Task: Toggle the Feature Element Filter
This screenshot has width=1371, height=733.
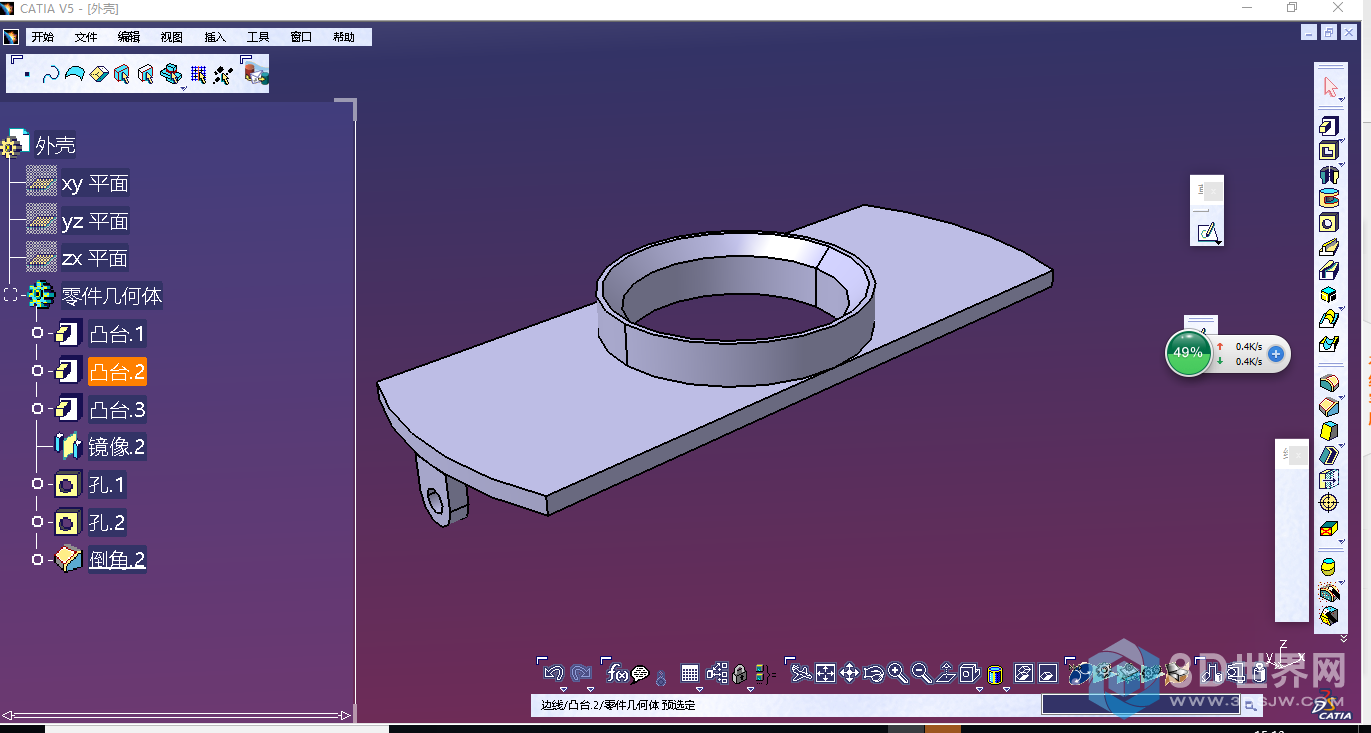Action: point(122,75)
